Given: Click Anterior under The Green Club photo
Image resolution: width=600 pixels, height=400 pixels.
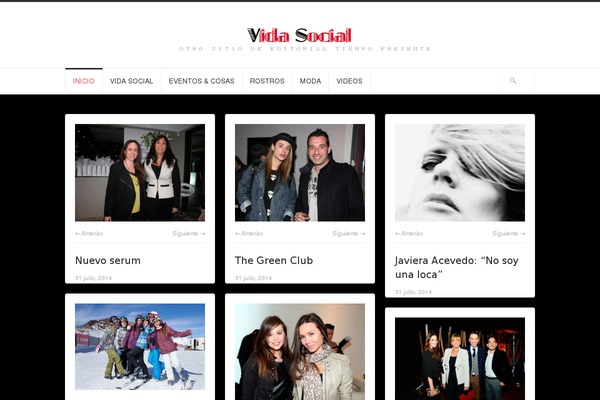Looking at the screenshot, I should (x=249, y=233).
